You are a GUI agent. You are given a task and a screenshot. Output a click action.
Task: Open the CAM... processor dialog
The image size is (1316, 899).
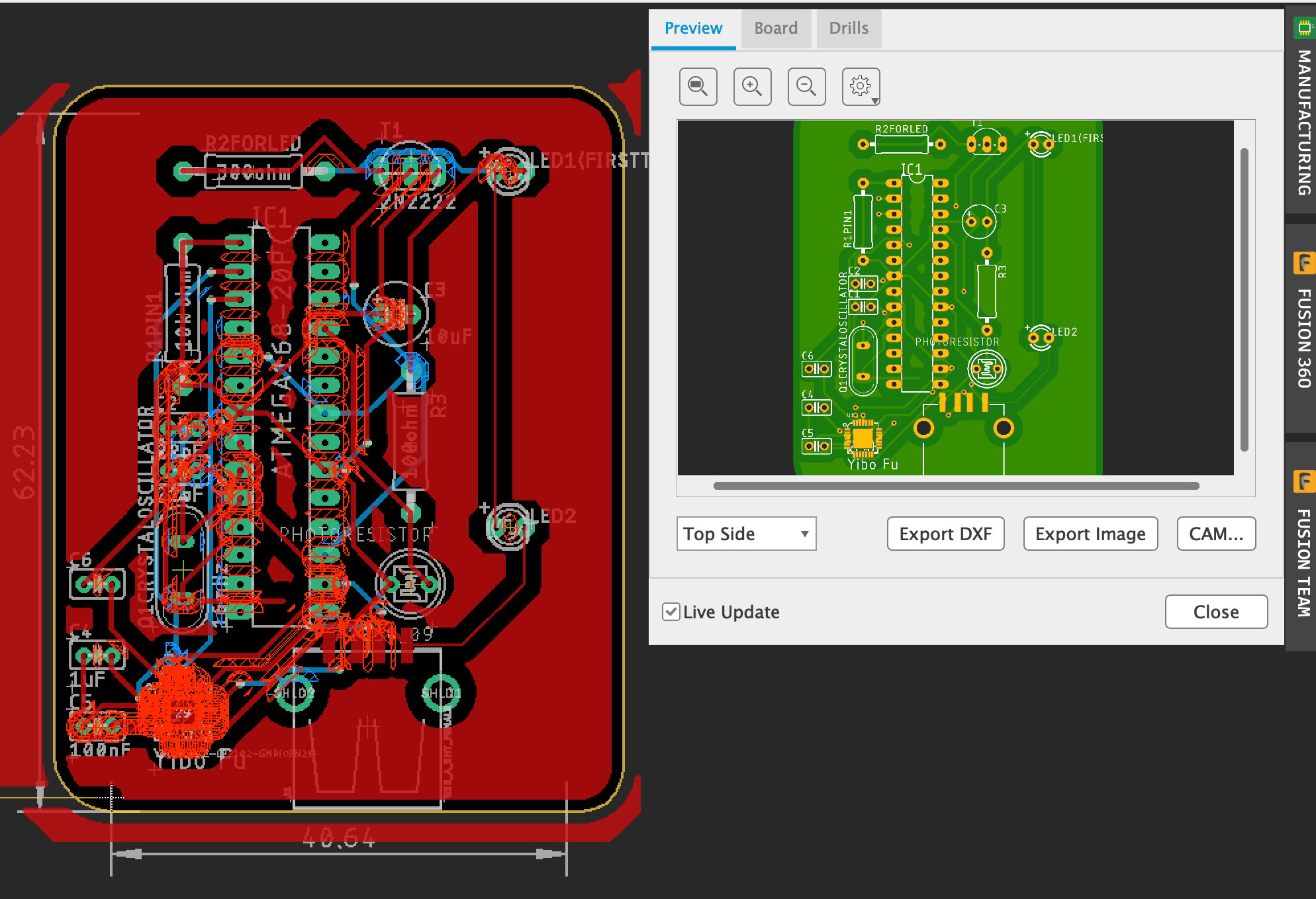point(1216,534)
